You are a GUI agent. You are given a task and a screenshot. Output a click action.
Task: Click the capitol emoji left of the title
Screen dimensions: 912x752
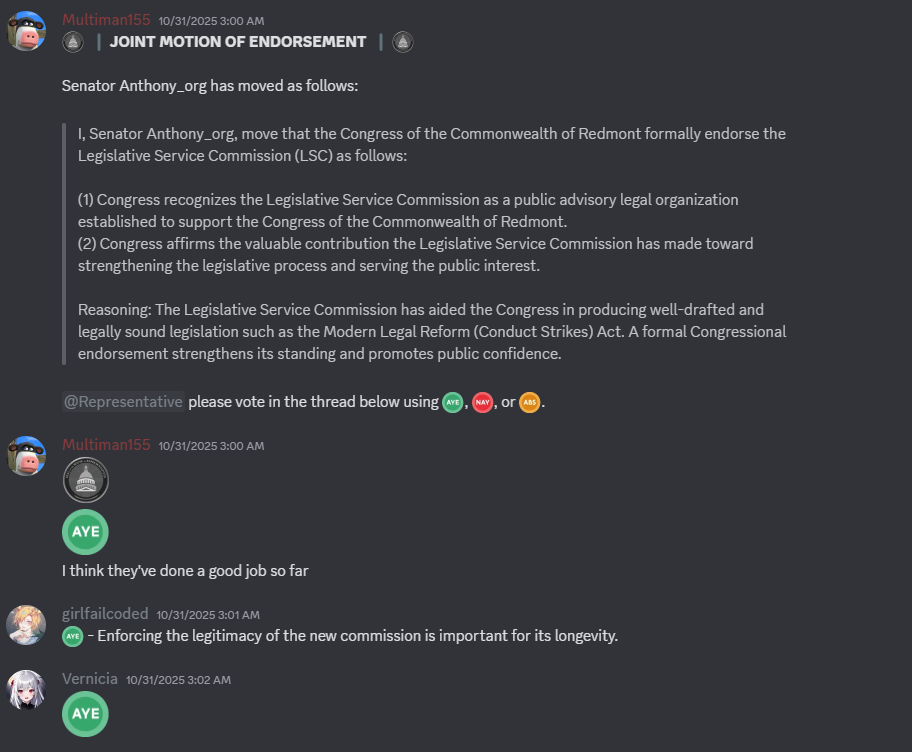click(72, 41)
